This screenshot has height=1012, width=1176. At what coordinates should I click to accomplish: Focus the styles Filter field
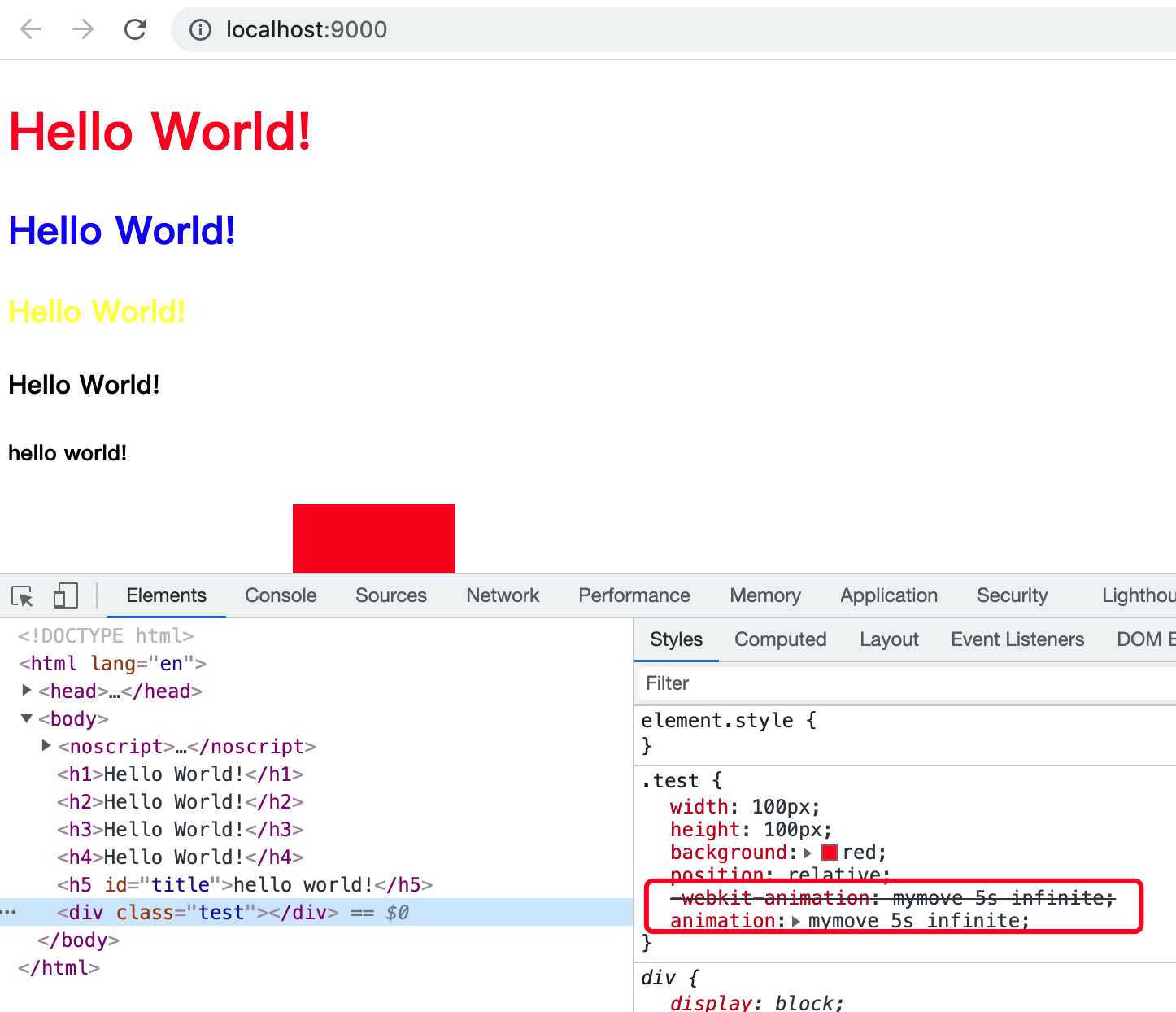tap(907, 683)
